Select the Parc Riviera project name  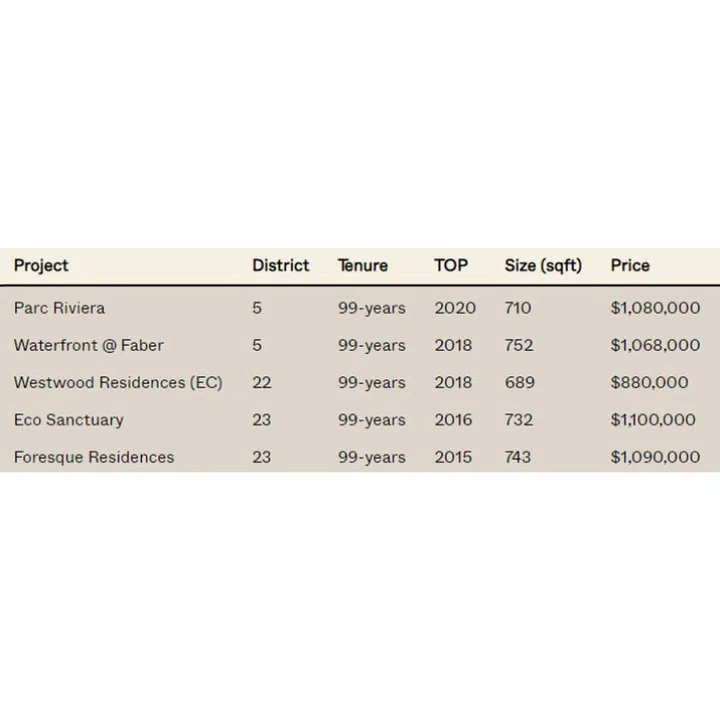click(59, 308)
